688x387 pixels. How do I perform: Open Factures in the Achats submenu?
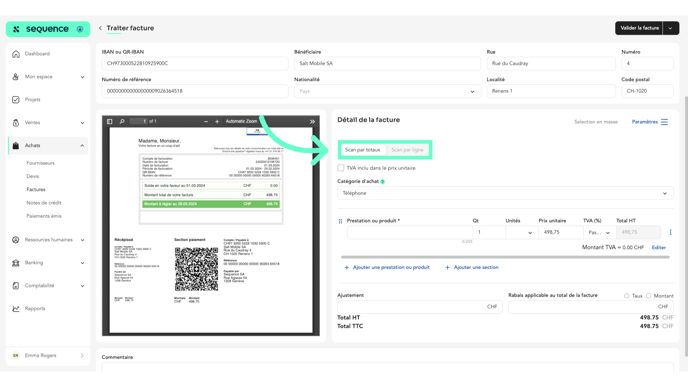point(36,190)
